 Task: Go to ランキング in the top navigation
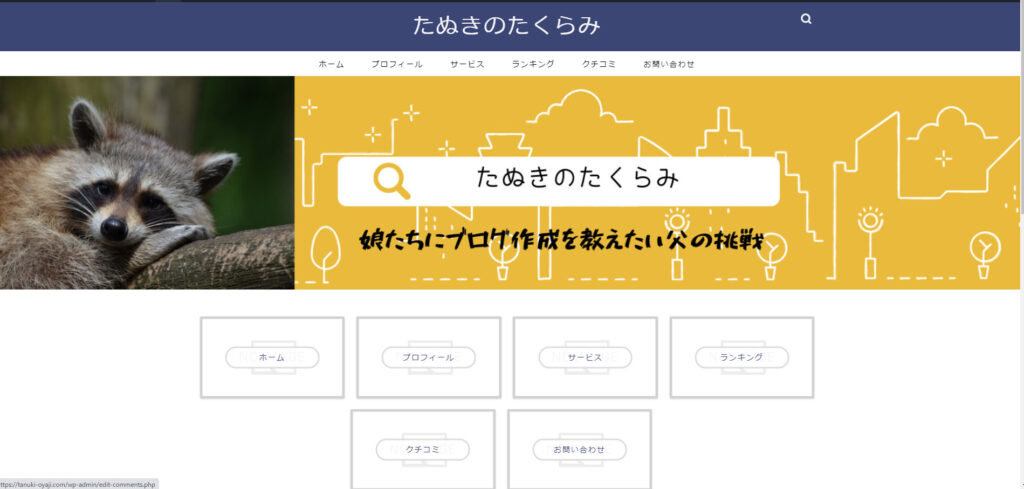533,64
